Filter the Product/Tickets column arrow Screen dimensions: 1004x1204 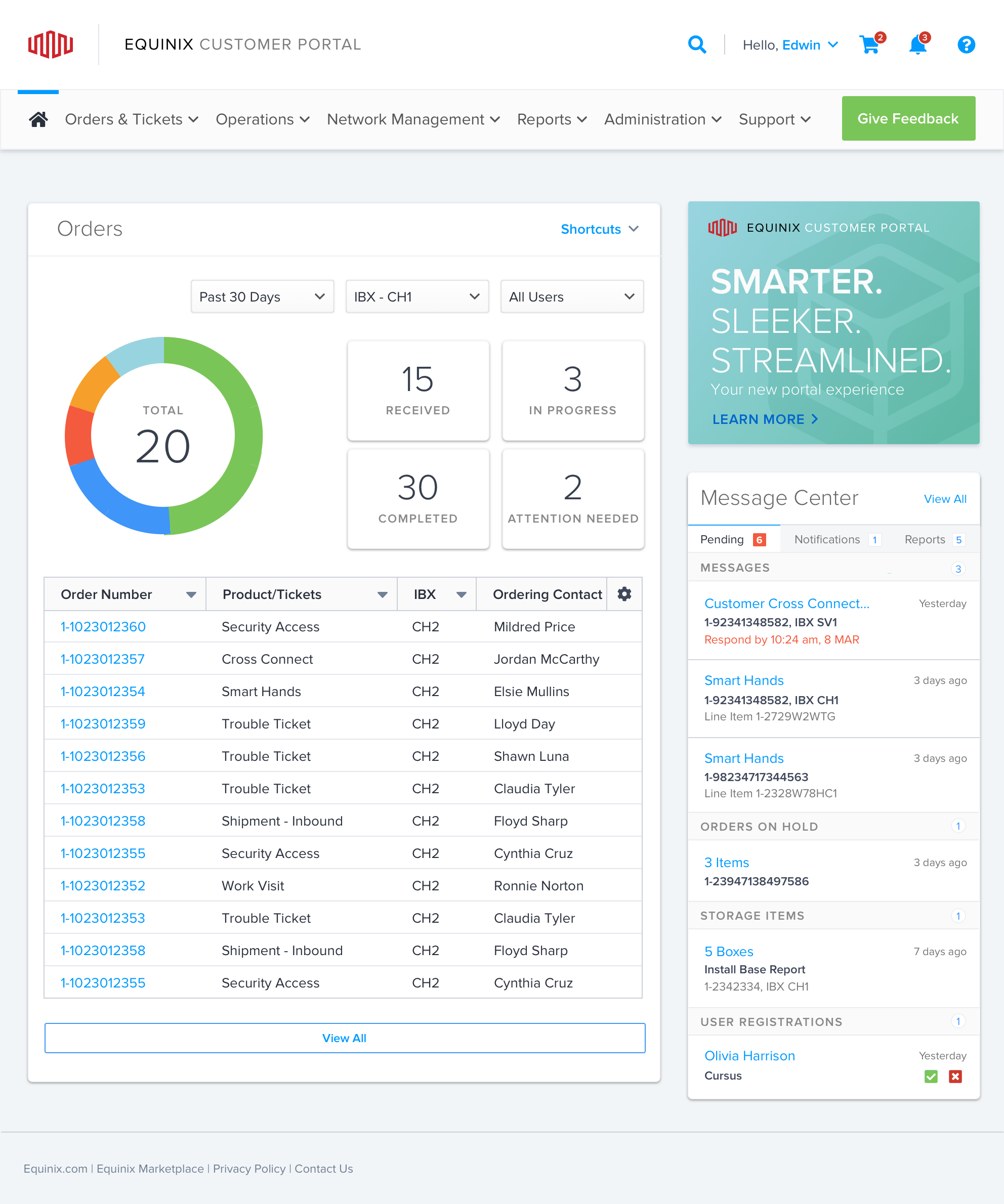[x=383, y=594]
